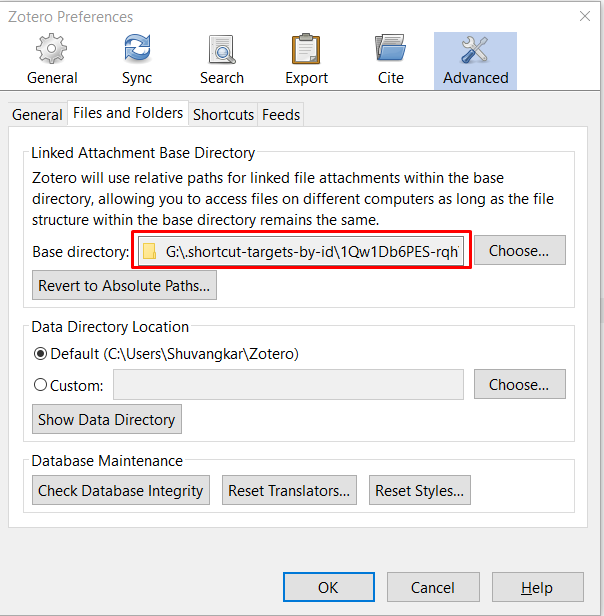Select the Default data directory radio button
The width and height of the screenshot is (604, 616).
point(40,354)
